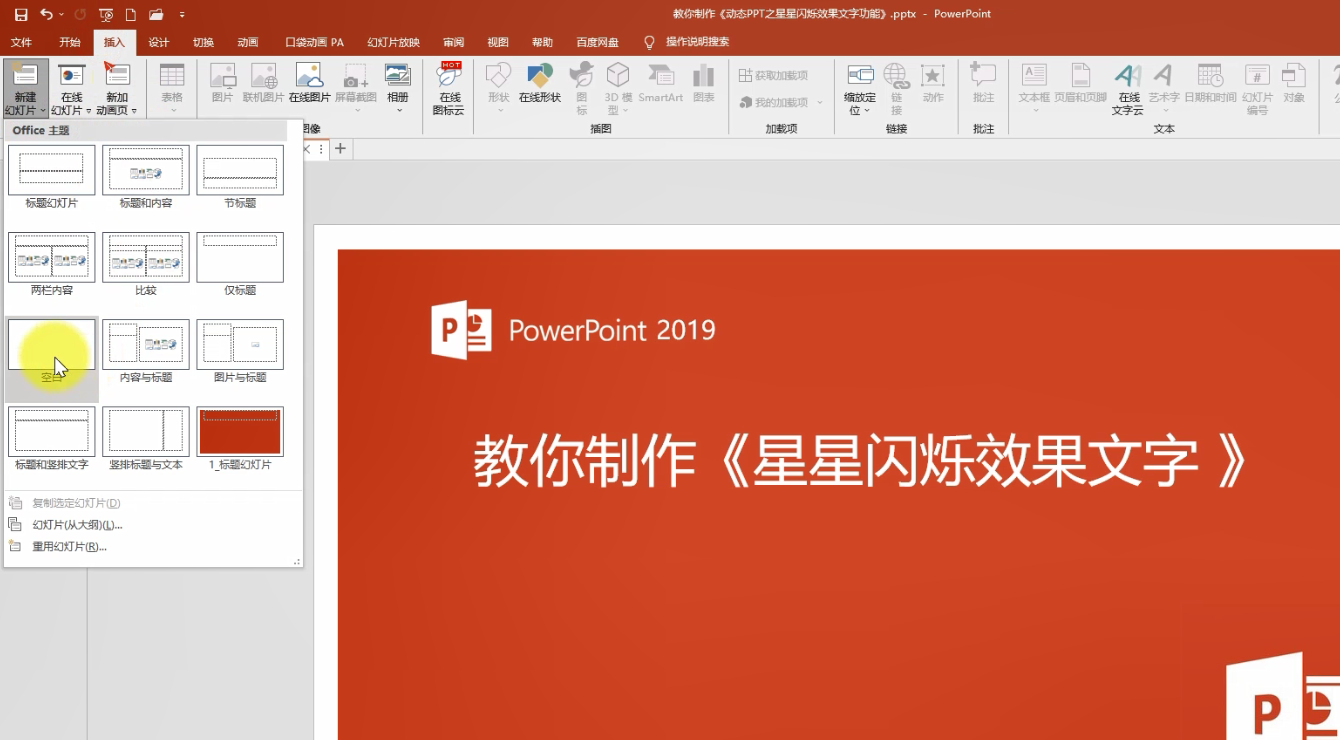
Task: Click 获取加载项 button
Action: 773,75
